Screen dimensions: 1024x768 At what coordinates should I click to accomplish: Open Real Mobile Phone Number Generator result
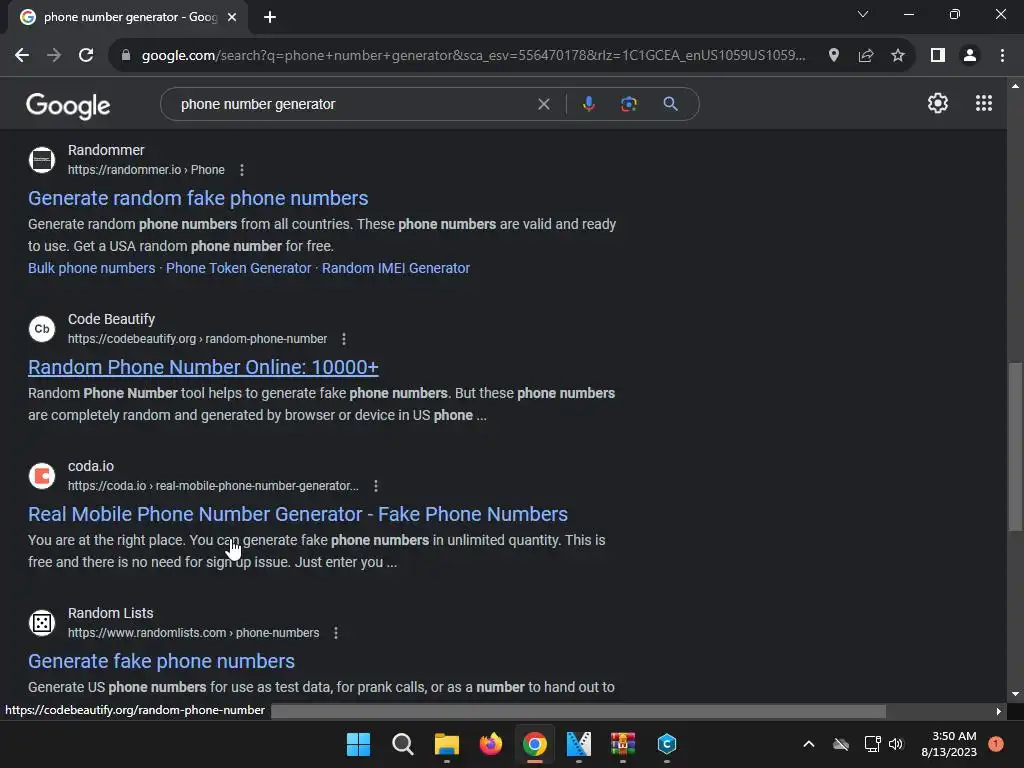[x=298, y=514]
